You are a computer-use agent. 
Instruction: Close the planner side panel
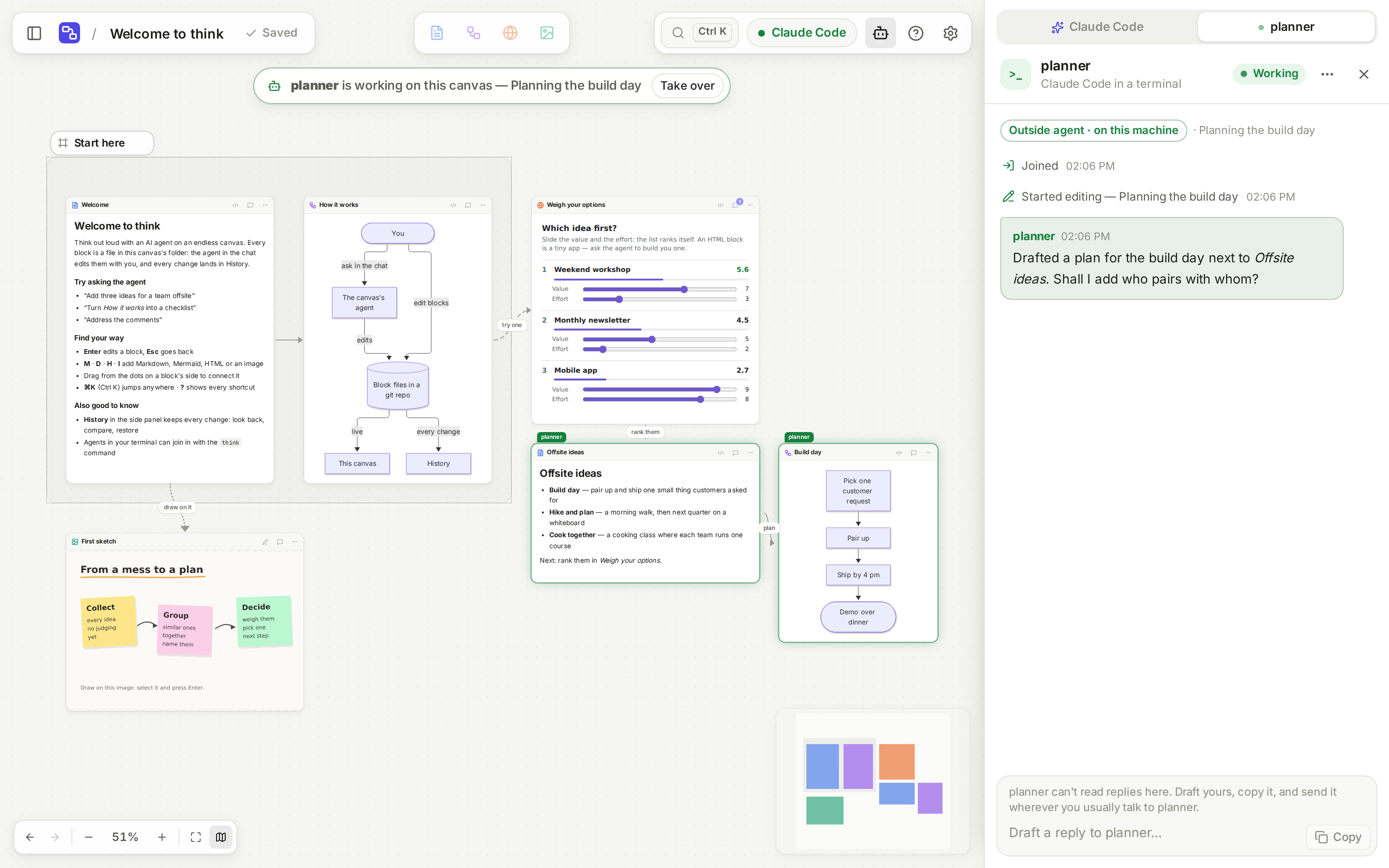[1364, 74]
